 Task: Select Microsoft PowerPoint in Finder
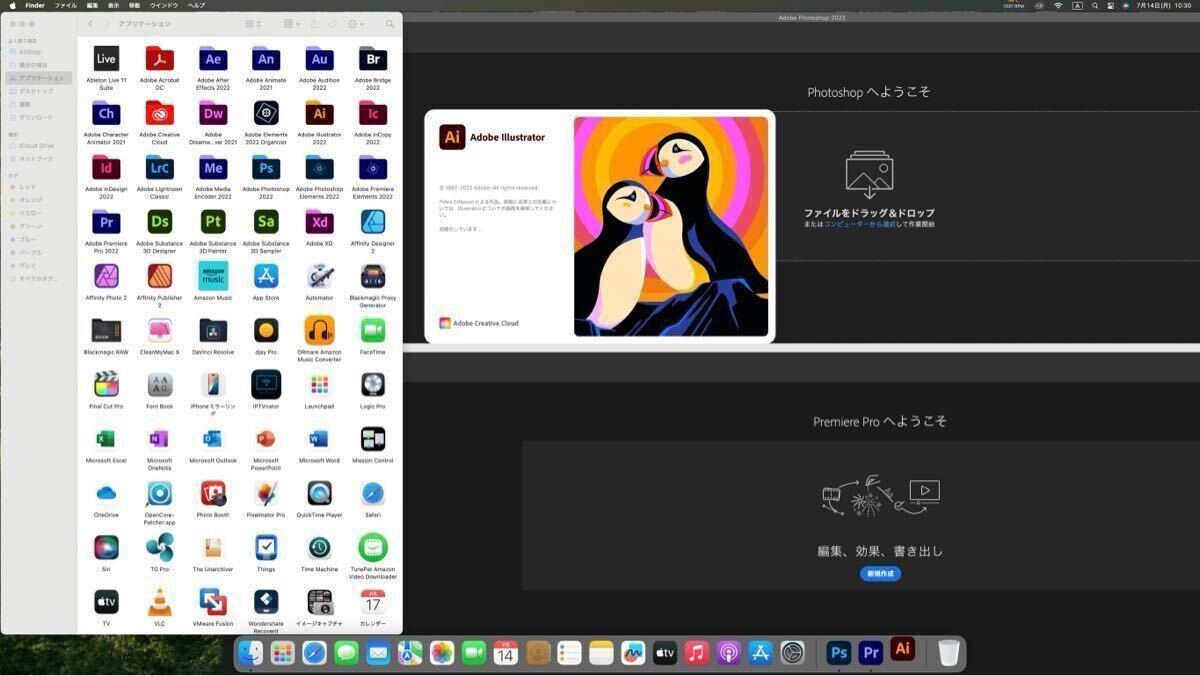pyautogui.click(x=266, y=438)
